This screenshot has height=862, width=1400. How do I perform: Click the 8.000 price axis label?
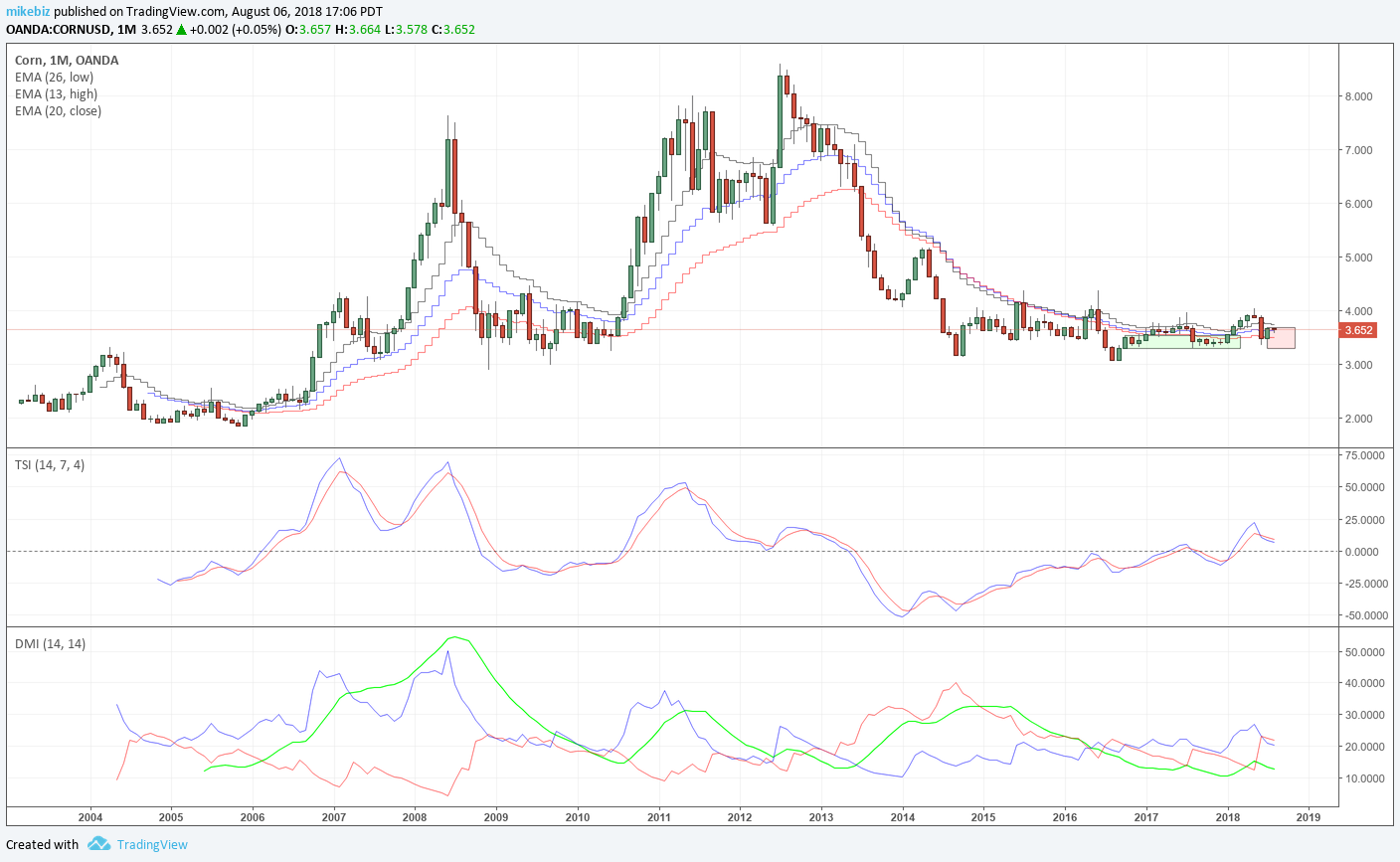tap(1358, 96)
